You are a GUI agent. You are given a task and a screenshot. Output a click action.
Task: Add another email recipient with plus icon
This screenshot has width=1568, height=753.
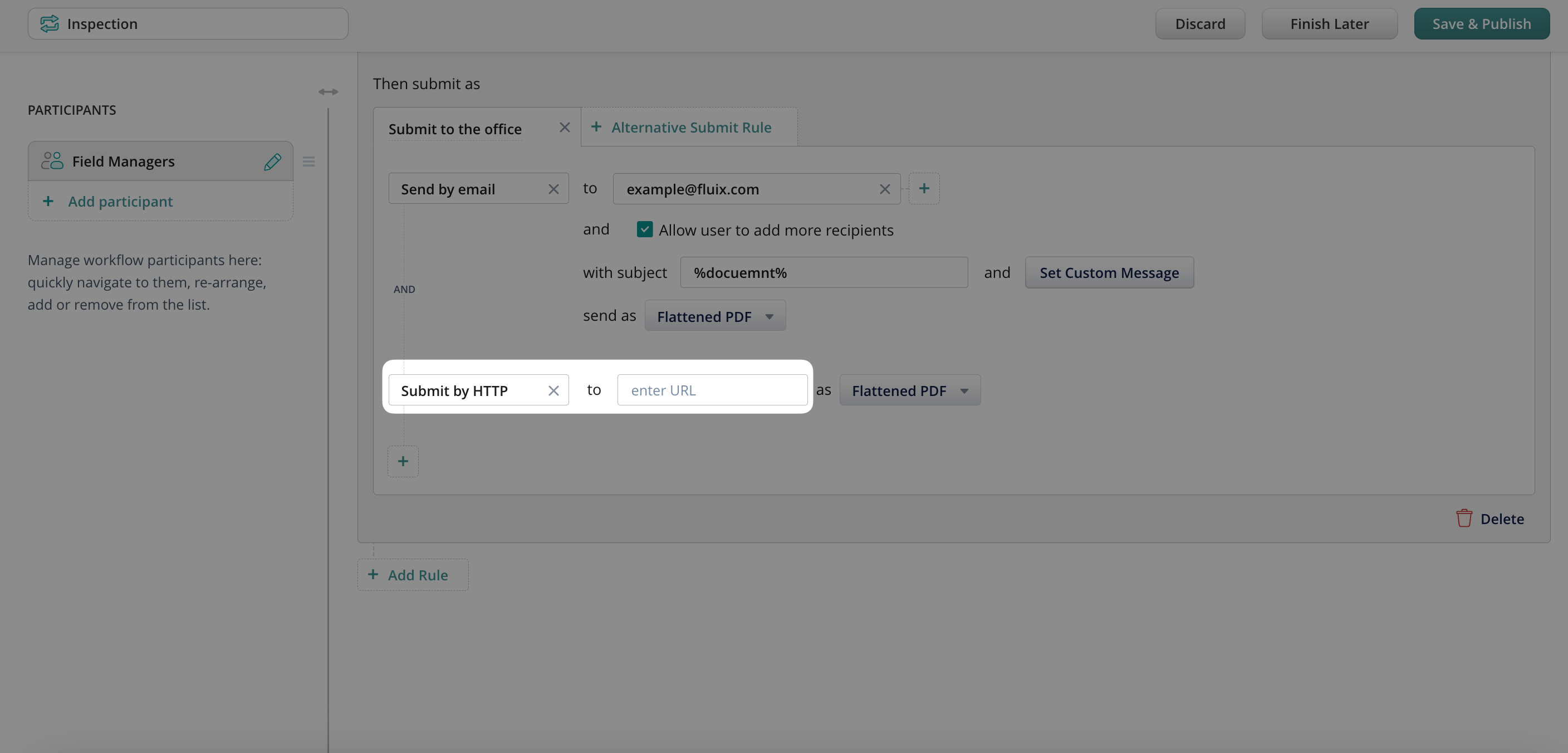(923, 189)
